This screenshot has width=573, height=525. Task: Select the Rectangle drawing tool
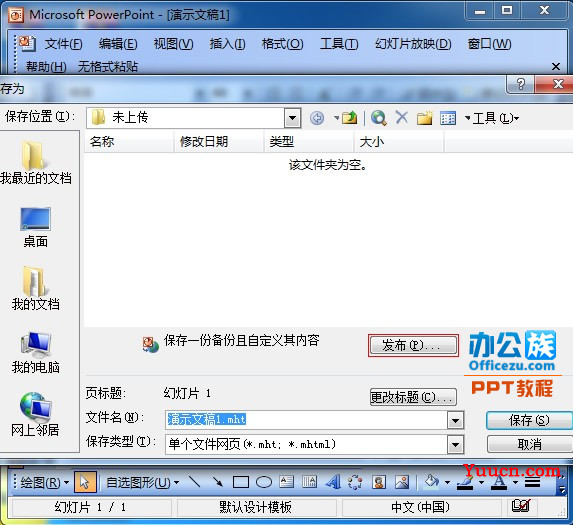(x=241, y=482)
